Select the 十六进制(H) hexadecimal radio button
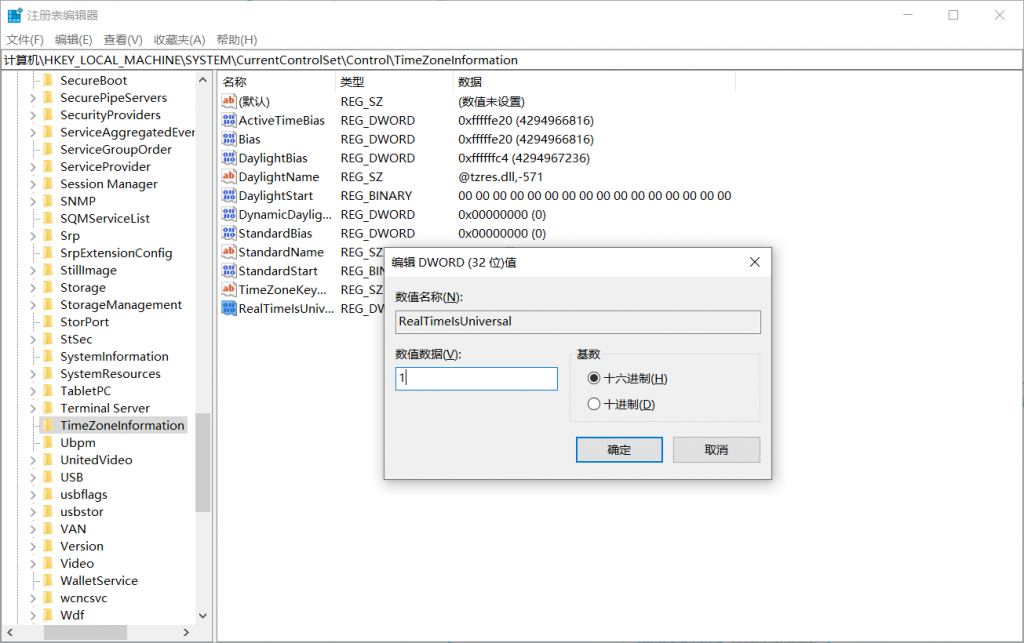Screen dimensions: 1024x643 point(594,378)
